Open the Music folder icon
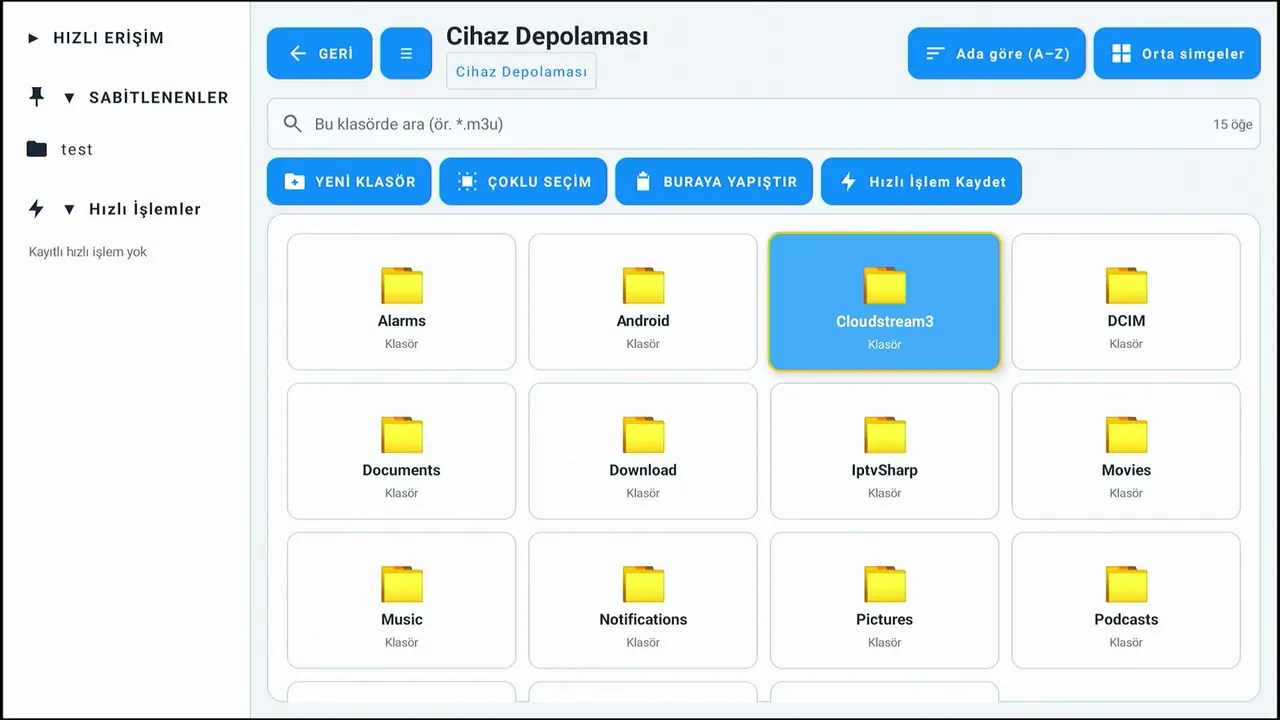 [402, 584]
